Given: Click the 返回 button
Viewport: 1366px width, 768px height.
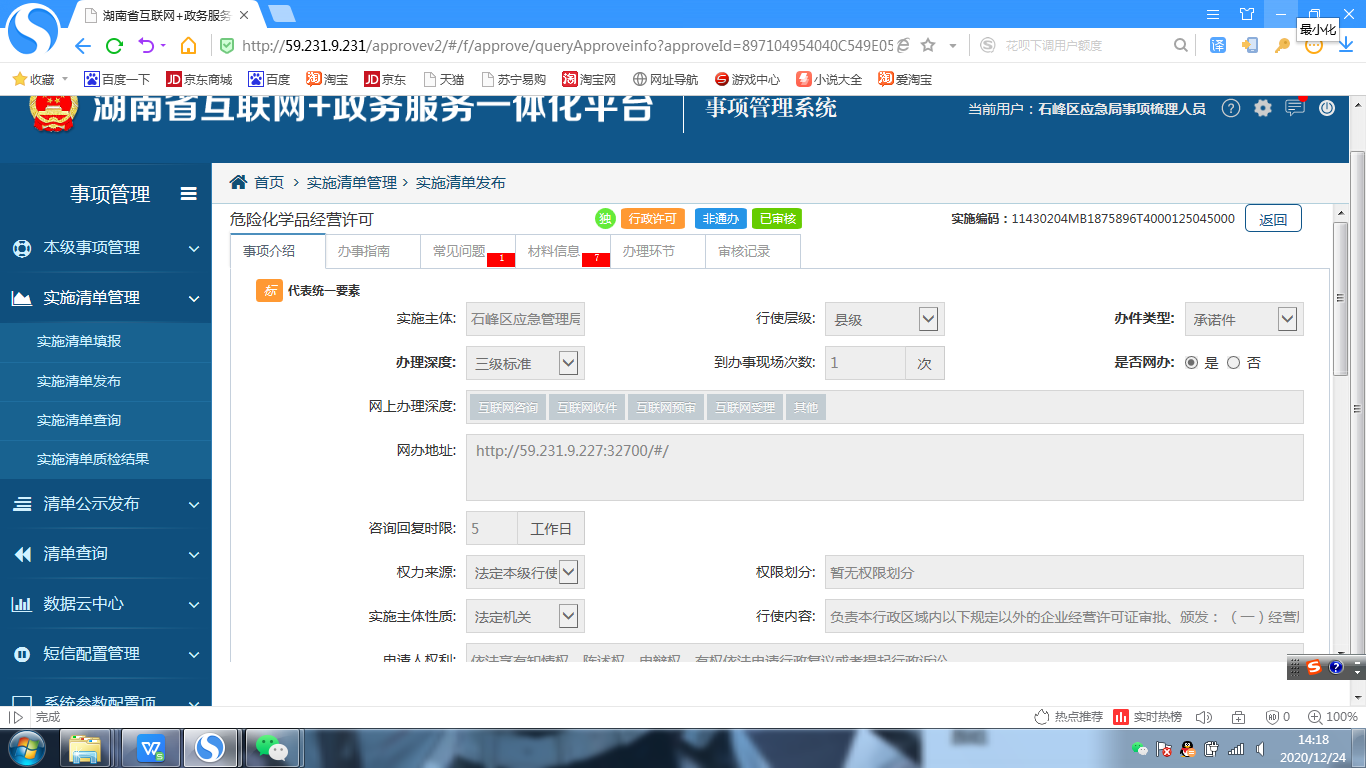Looking at the screenshot, I should [x=1272, y=219].
